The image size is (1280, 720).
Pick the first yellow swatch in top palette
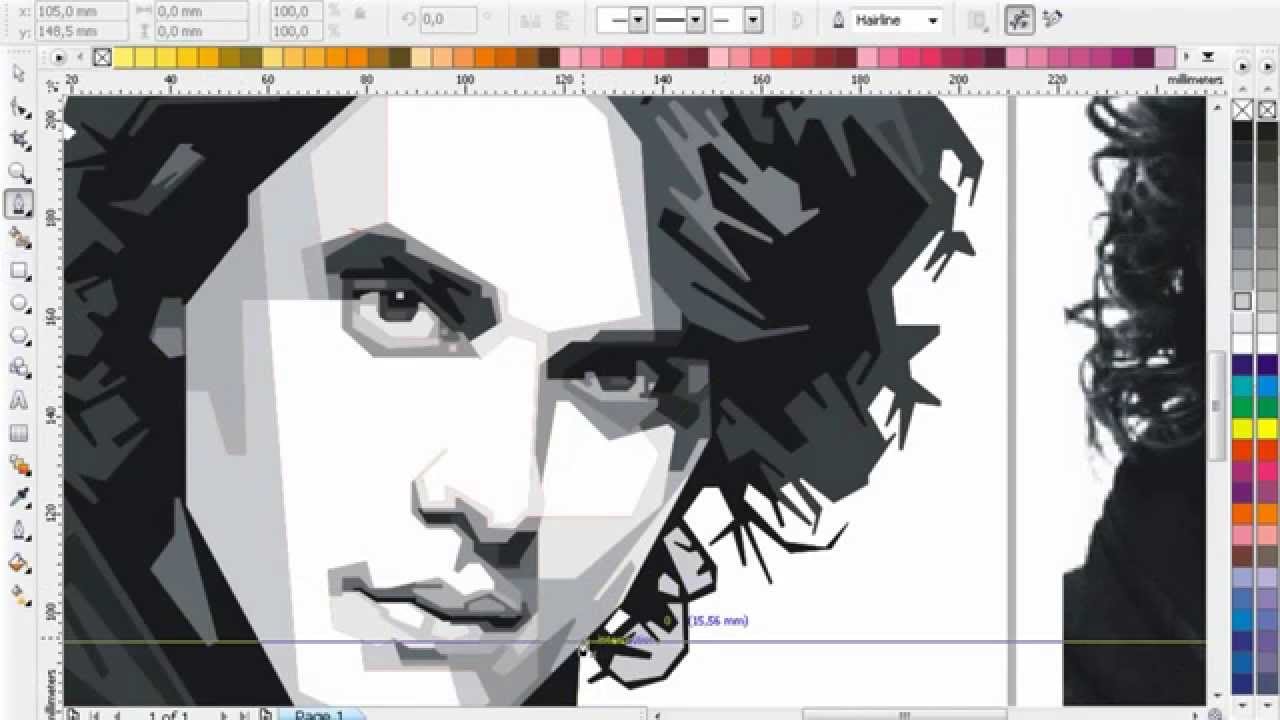click(x=123, y=58)
